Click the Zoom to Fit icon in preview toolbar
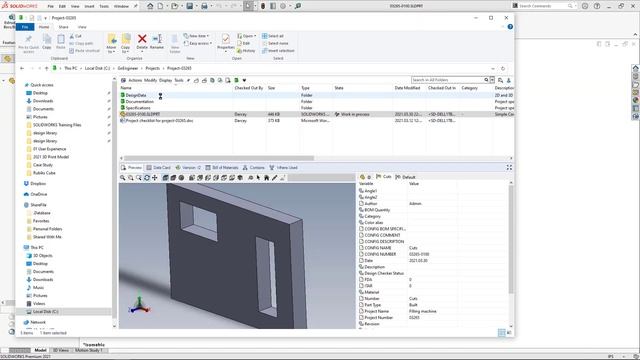Image resolution: width=640 pixels, height=360 pixels. pos(123,178)
